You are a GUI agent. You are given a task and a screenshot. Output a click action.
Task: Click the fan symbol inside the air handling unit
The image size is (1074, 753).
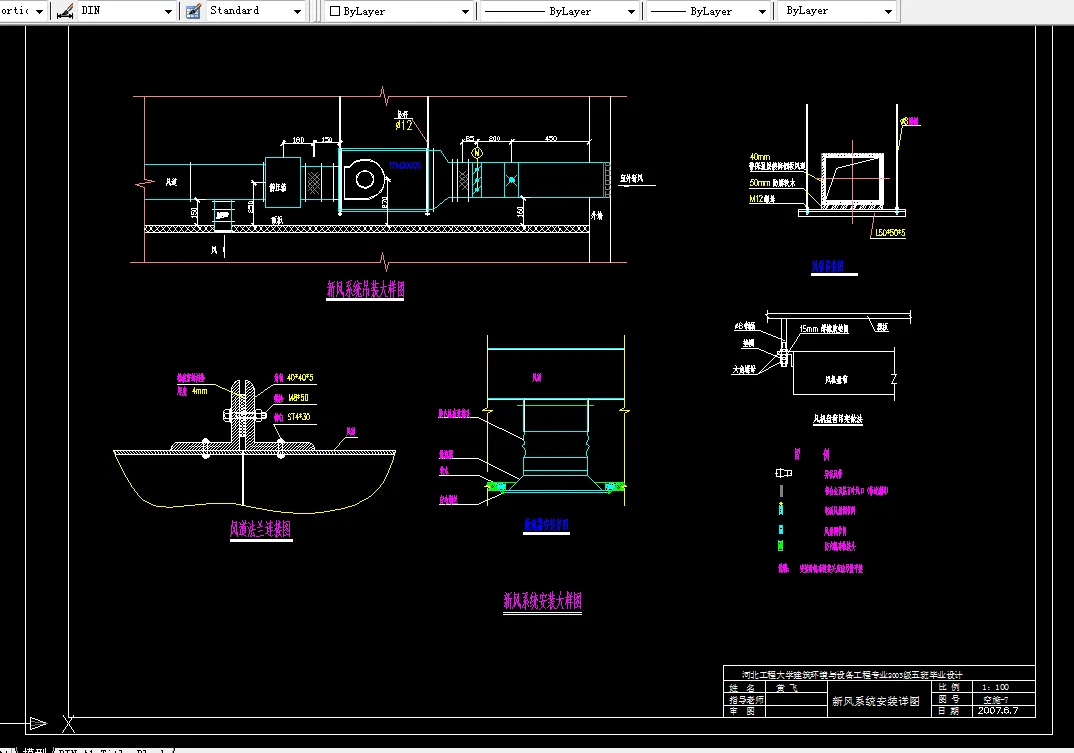[364, 180]
